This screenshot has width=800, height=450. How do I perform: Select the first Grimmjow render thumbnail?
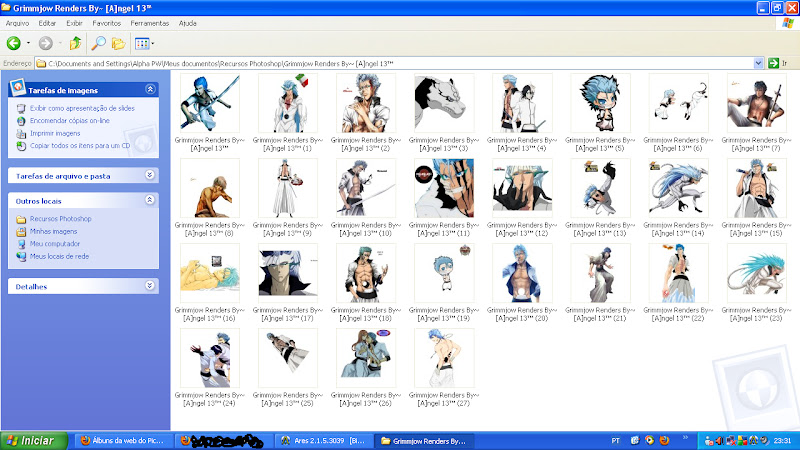tap(210, 103)
